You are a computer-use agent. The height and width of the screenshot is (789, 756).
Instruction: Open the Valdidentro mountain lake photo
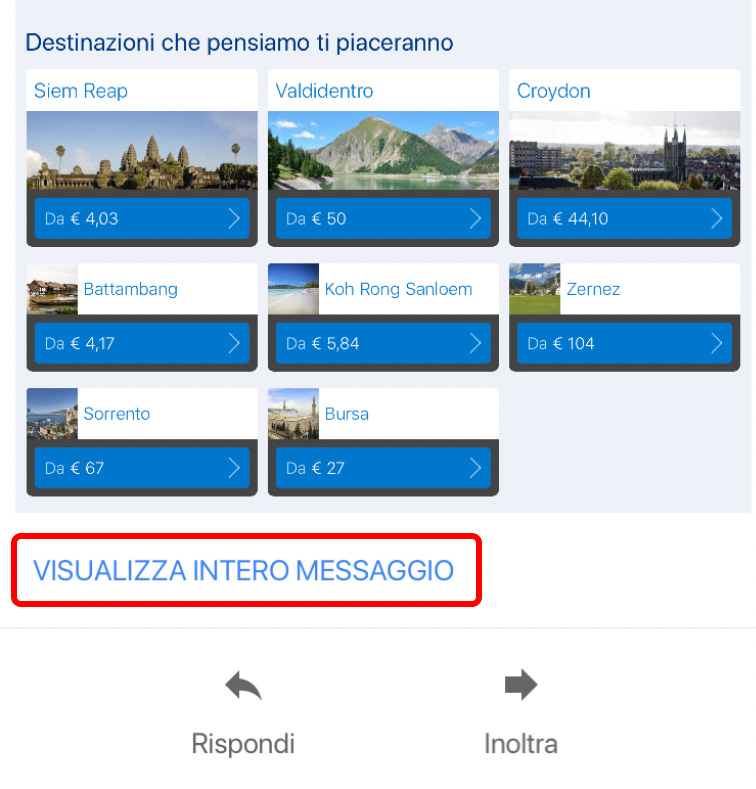383,150
